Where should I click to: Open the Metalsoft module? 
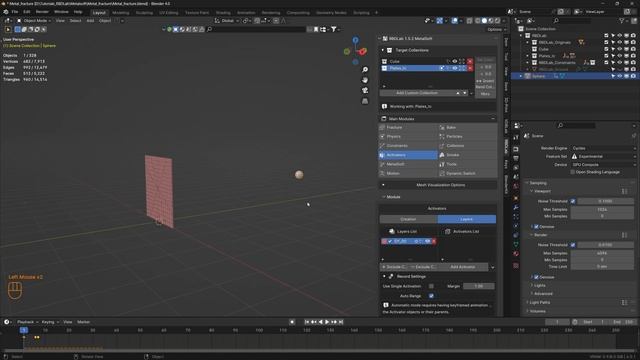pyautogui.click(x=408, y=164)
